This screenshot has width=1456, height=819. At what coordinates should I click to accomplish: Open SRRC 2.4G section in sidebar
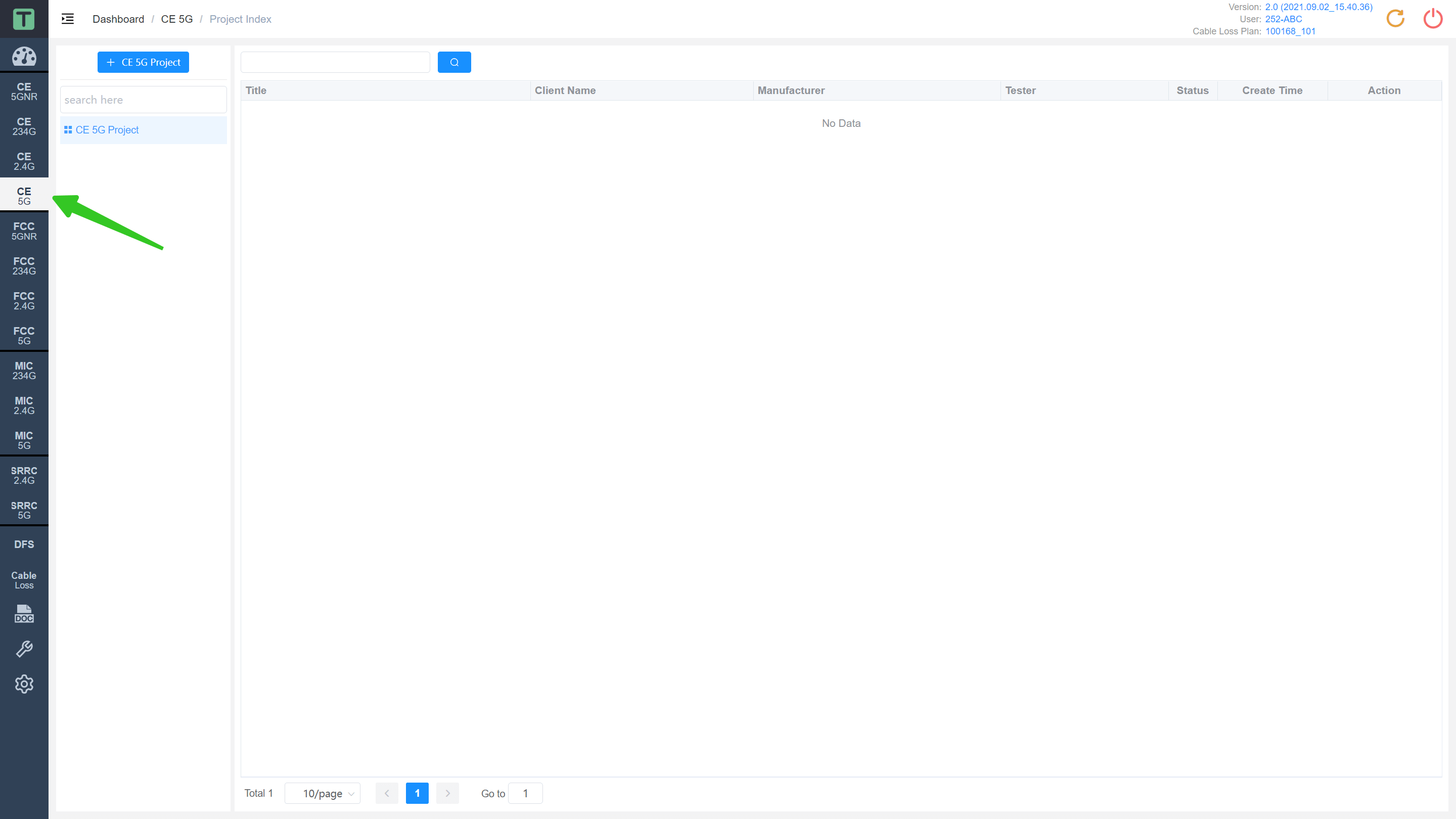(24, 475)
